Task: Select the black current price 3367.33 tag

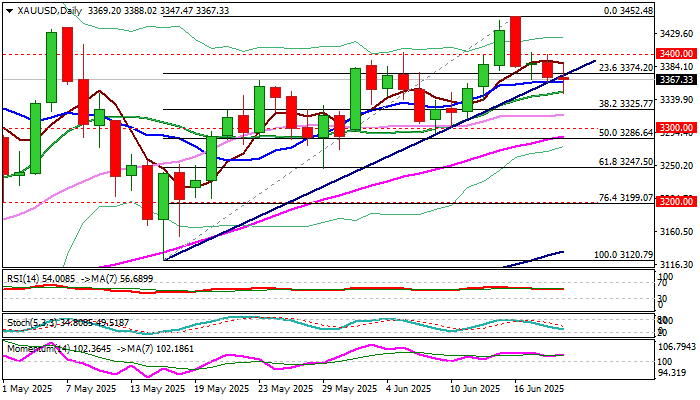Action: [676, 79]
